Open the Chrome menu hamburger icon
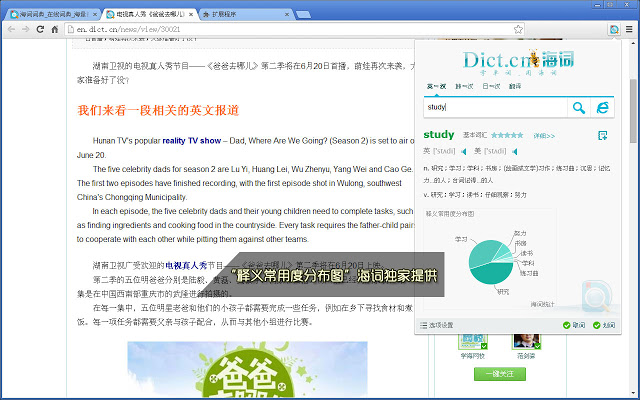Viewport: 640px width, 400px height. pos(629,29)
